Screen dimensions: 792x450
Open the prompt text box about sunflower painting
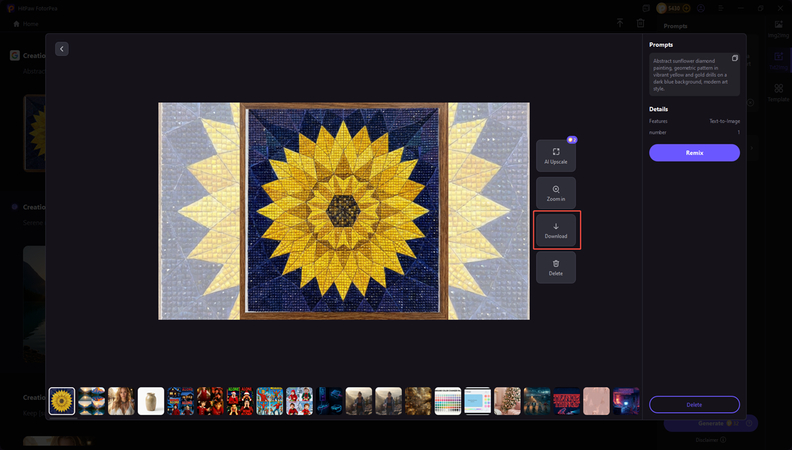(x=695, y=74)
